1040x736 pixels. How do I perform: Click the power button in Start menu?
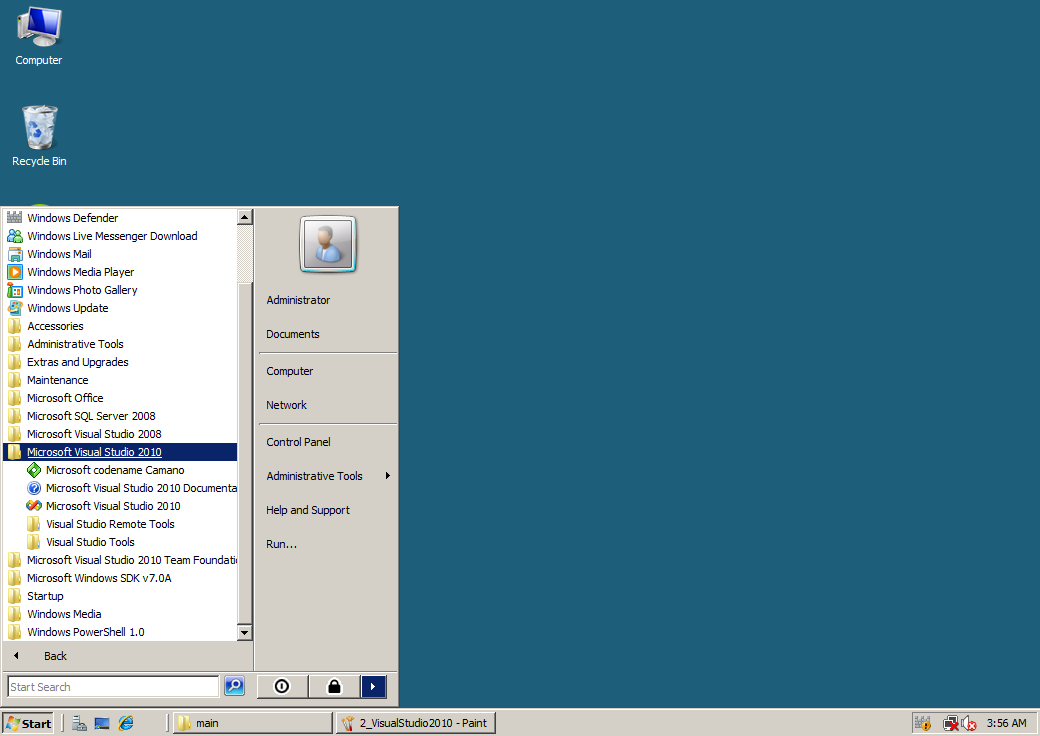pos(282,686)
